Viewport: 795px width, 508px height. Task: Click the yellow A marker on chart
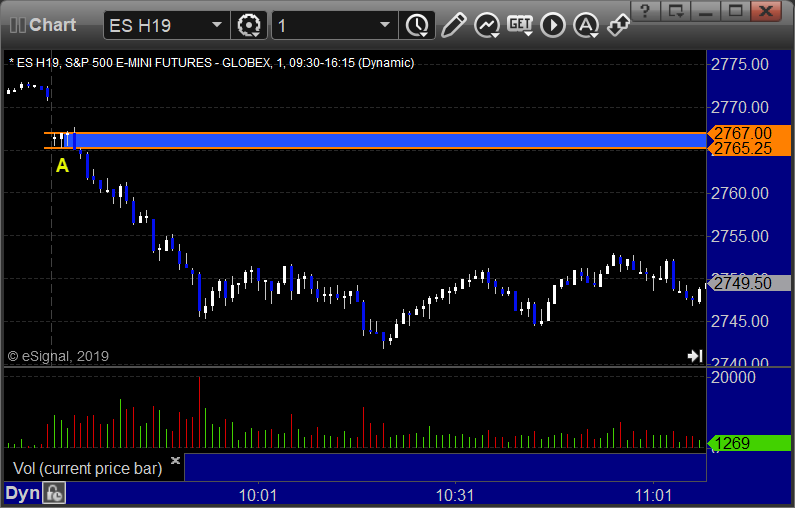(x=62, y=165)
